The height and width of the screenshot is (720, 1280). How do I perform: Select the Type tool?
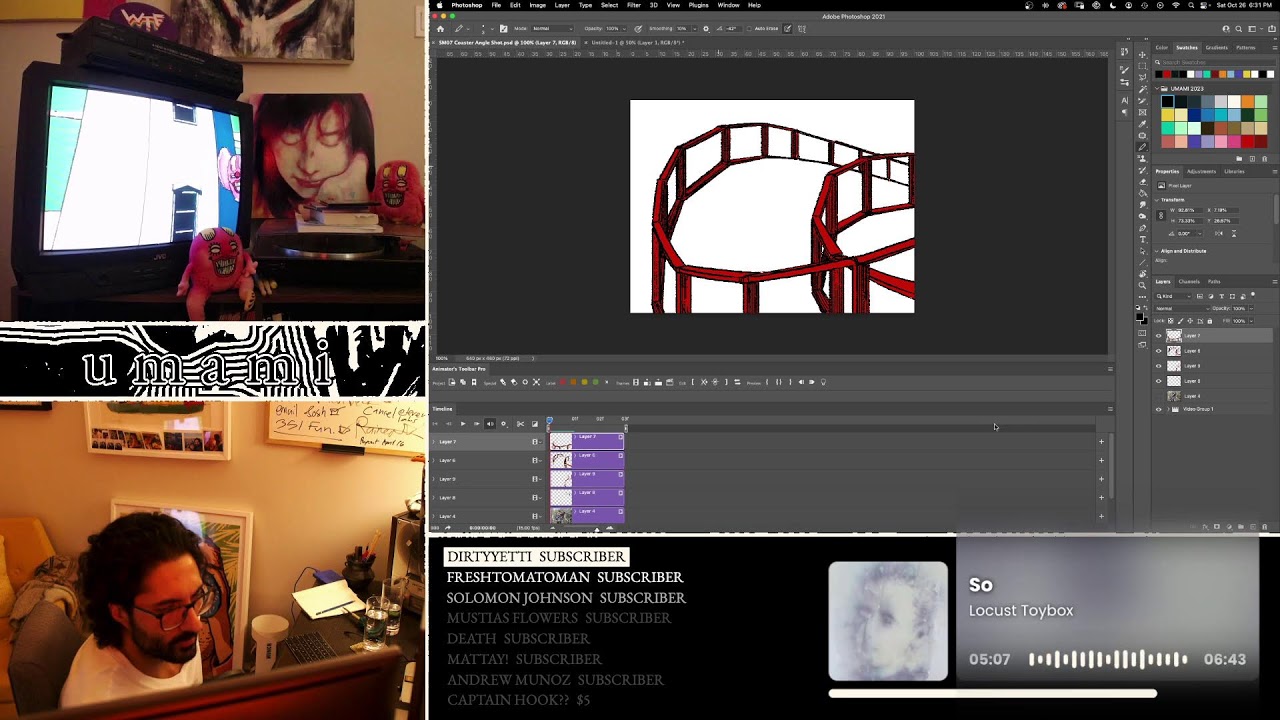(x=1142, y=239)
